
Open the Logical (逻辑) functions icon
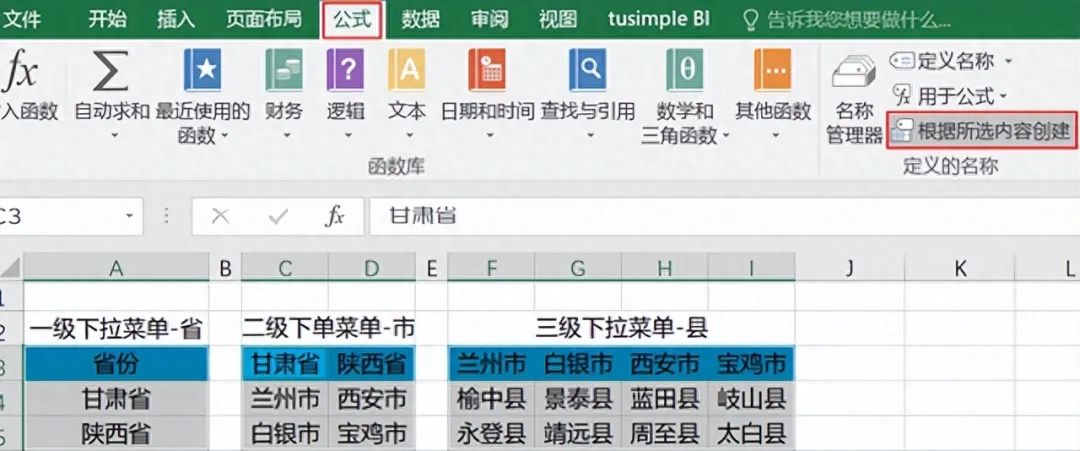click(345, 71)
